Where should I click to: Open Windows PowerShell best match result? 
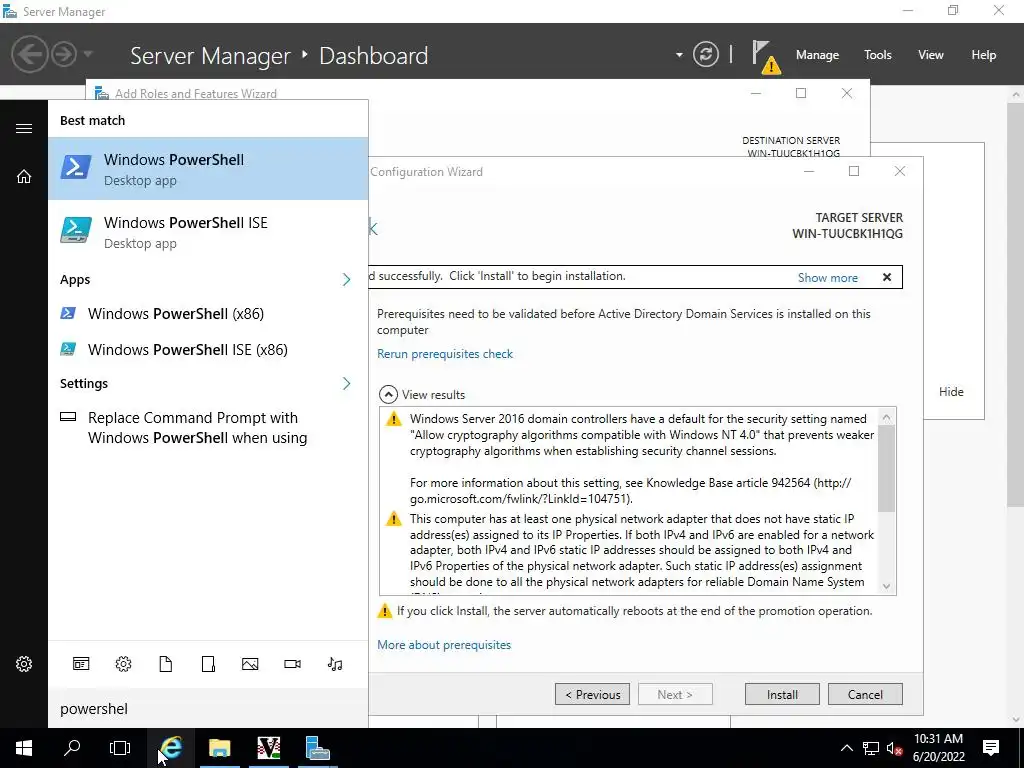[x=208, y=169]
